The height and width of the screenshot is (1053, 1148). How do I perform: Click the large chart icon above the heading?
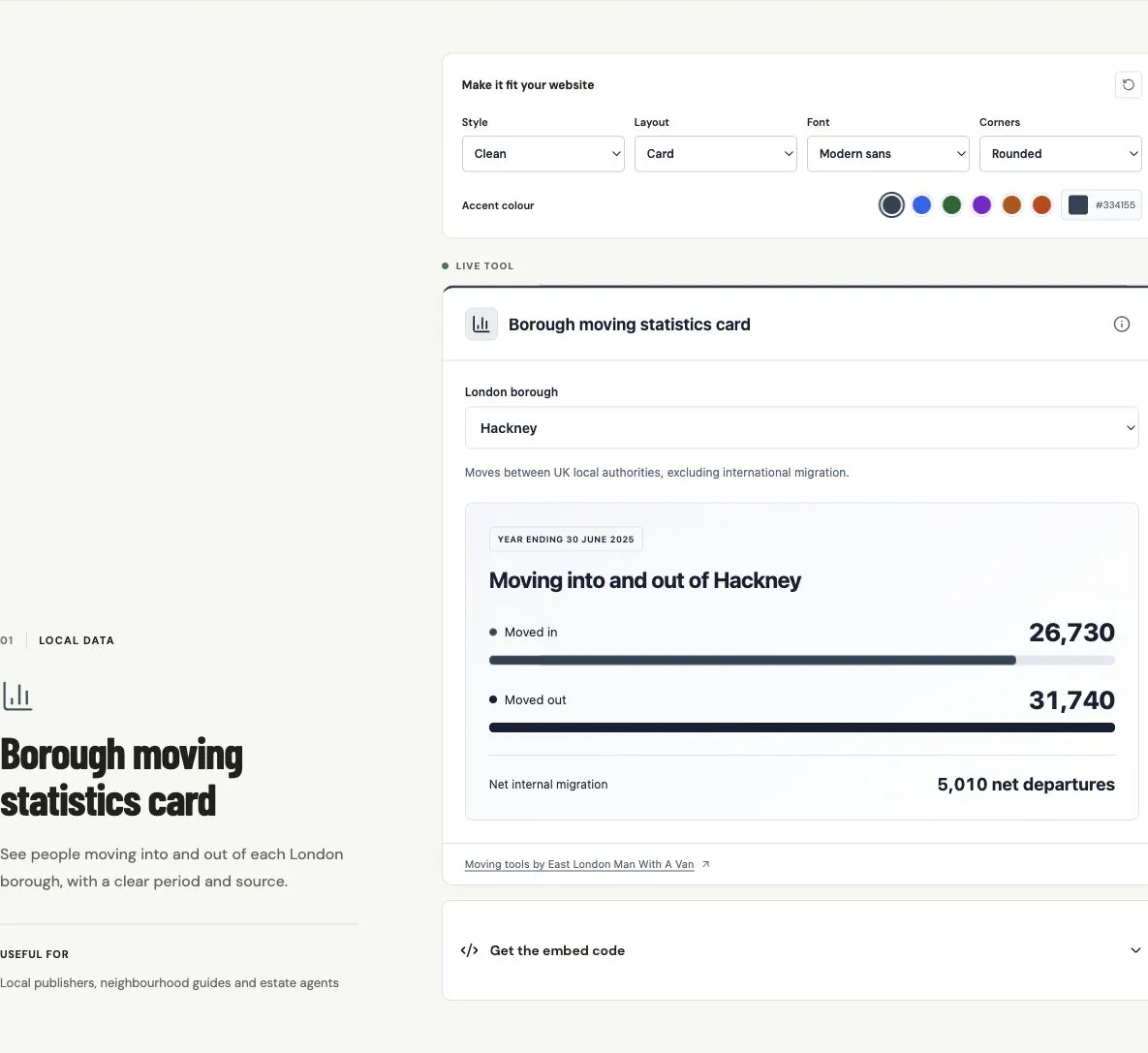(17, 696)
